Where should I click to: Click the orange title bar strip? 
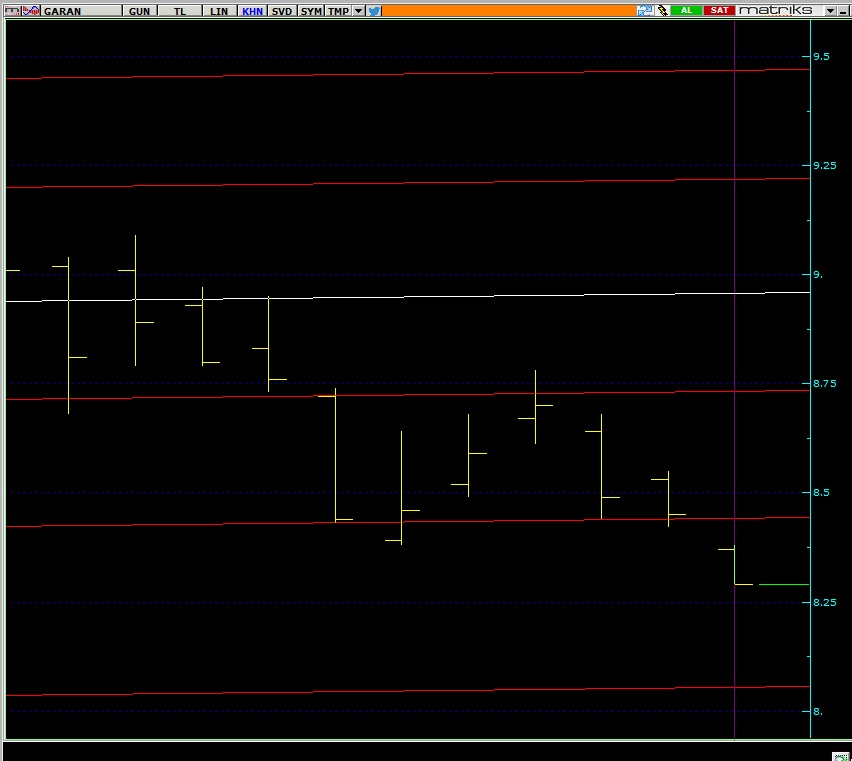click(x=509, y=10)
